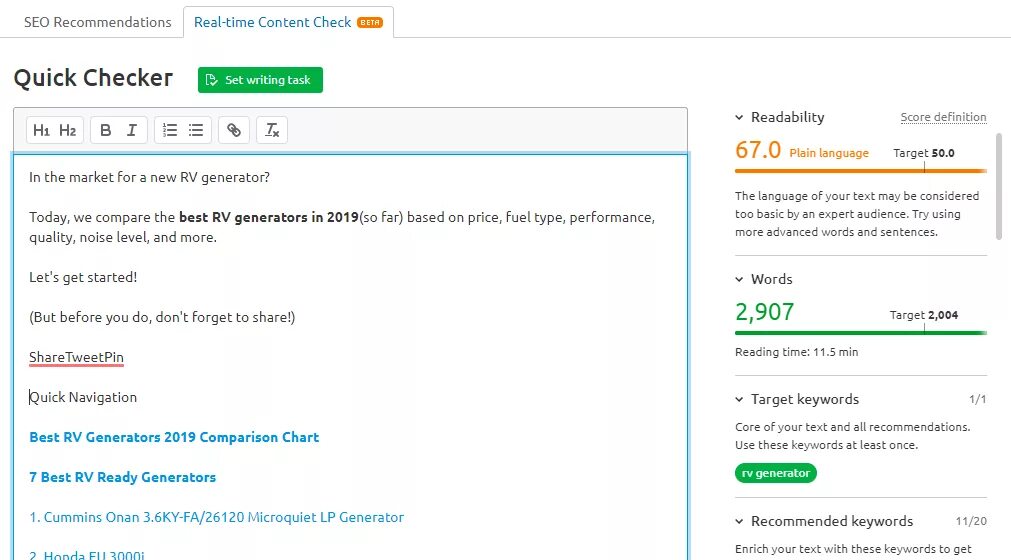
Task: Switch to SEO Recommendations tab
Action: (x=98, y=22)
